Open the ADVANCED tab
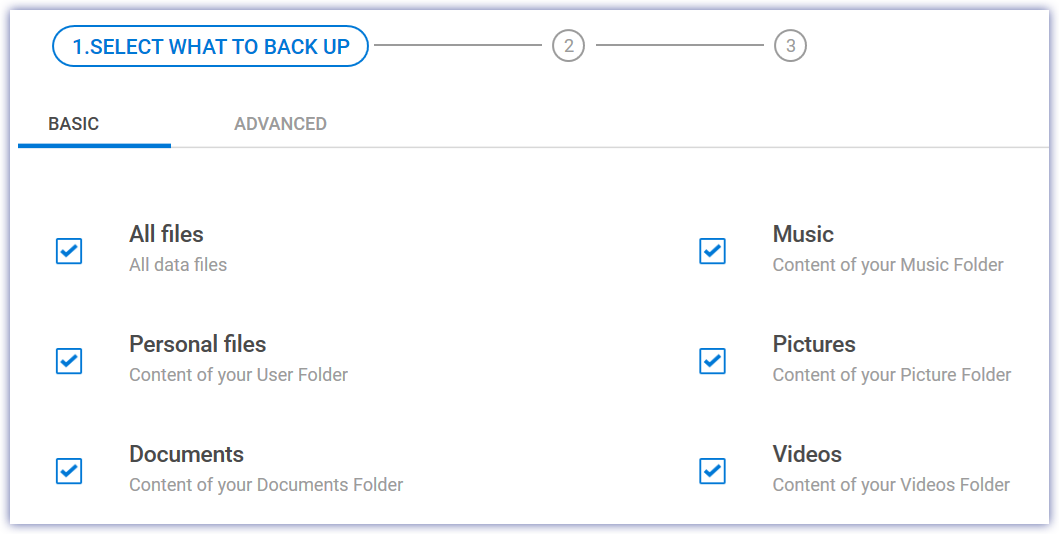The image size is (1059, 534). [x=280, y=124]
